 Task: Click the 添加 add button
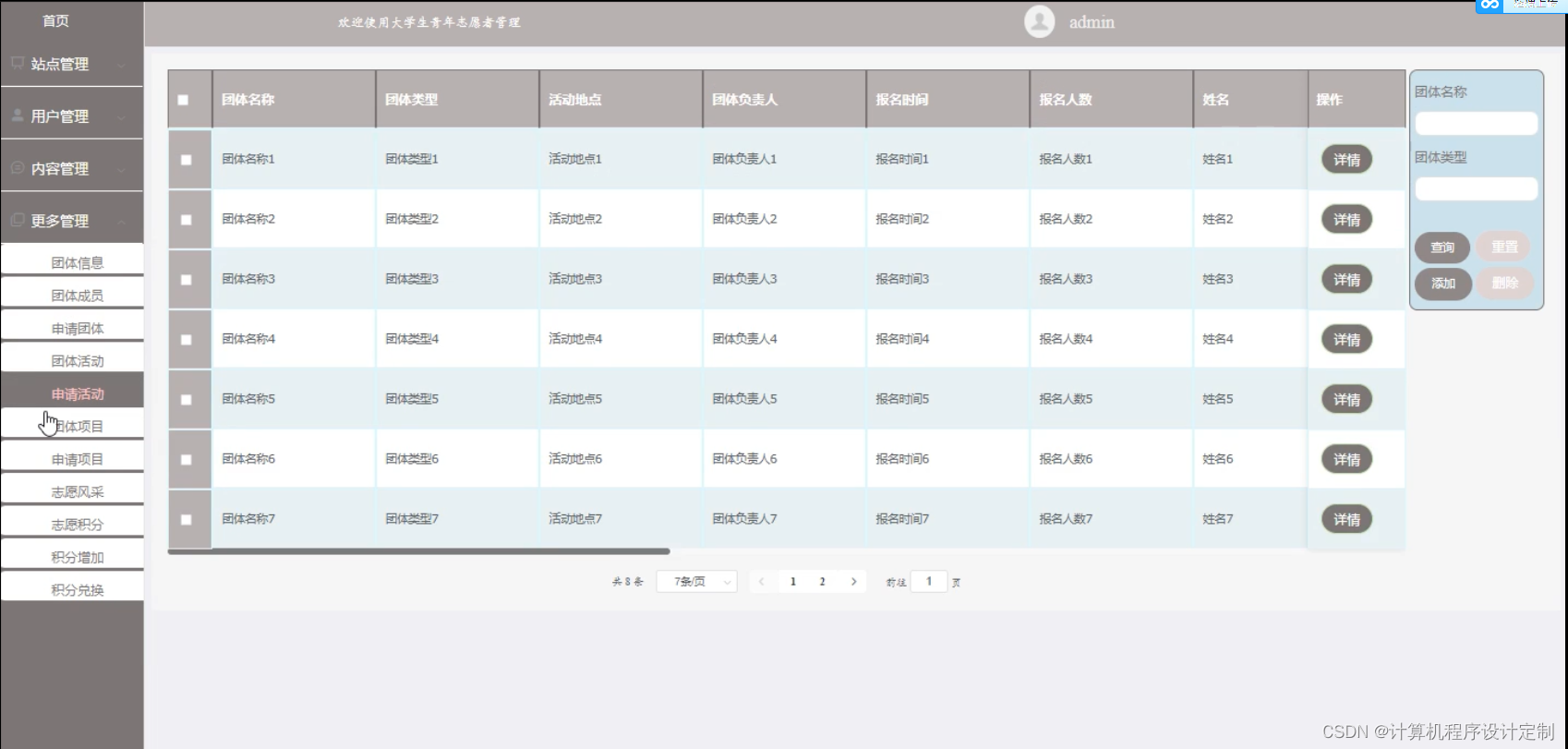[1442, 284]
